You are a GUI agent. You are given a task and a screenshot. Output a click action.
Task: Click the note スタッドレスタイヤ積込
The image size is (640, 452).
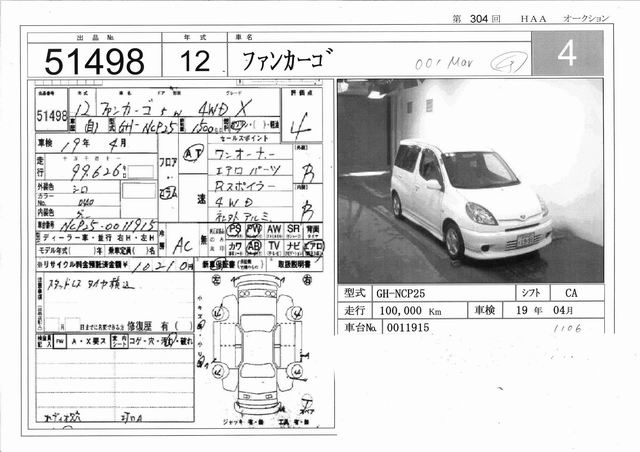coord(91,285)
